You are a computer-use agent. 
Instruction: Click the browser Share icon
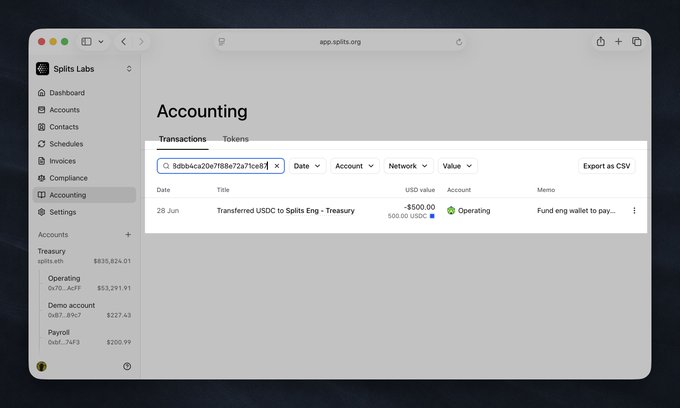click(x=601, y=41)
